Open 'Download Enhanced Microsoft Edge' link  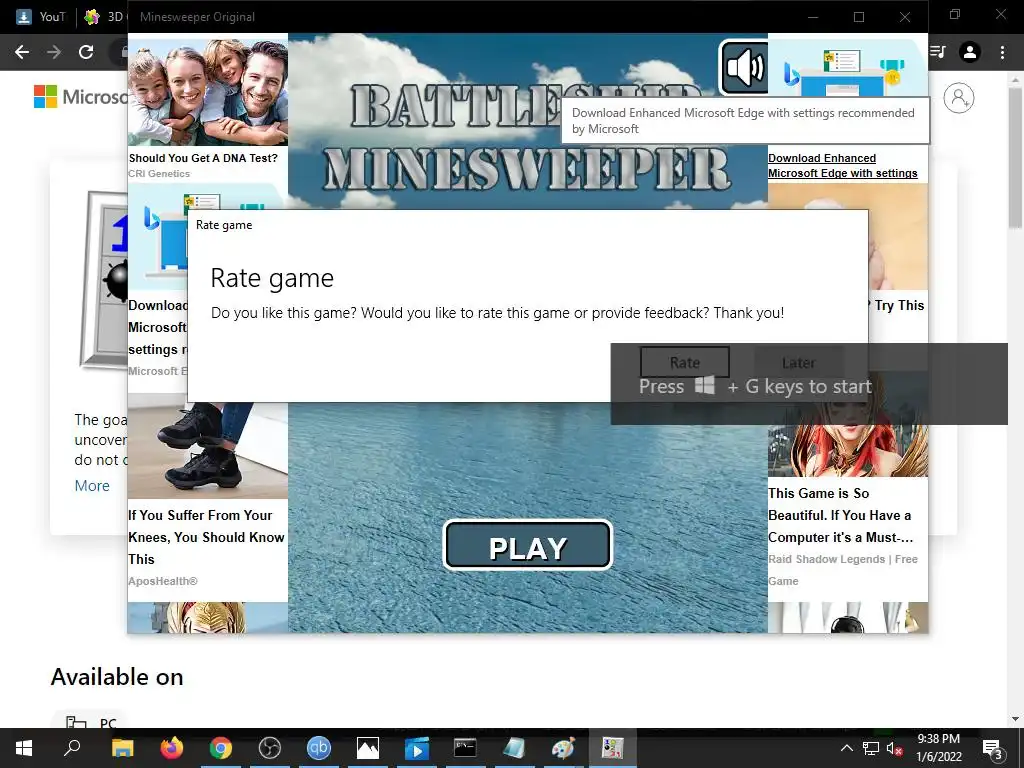pos(842,165)
